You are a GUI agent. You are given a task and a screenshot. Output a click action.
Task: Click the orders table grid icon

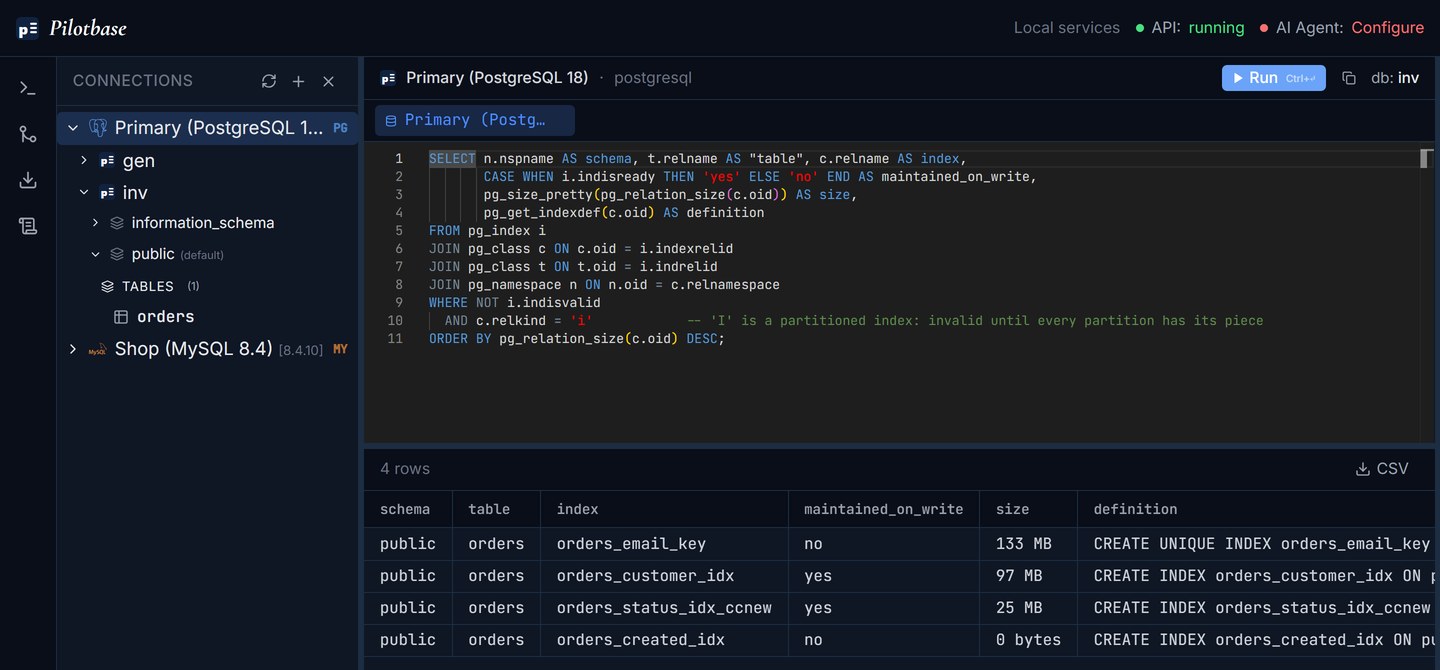[x=121, y=317]
